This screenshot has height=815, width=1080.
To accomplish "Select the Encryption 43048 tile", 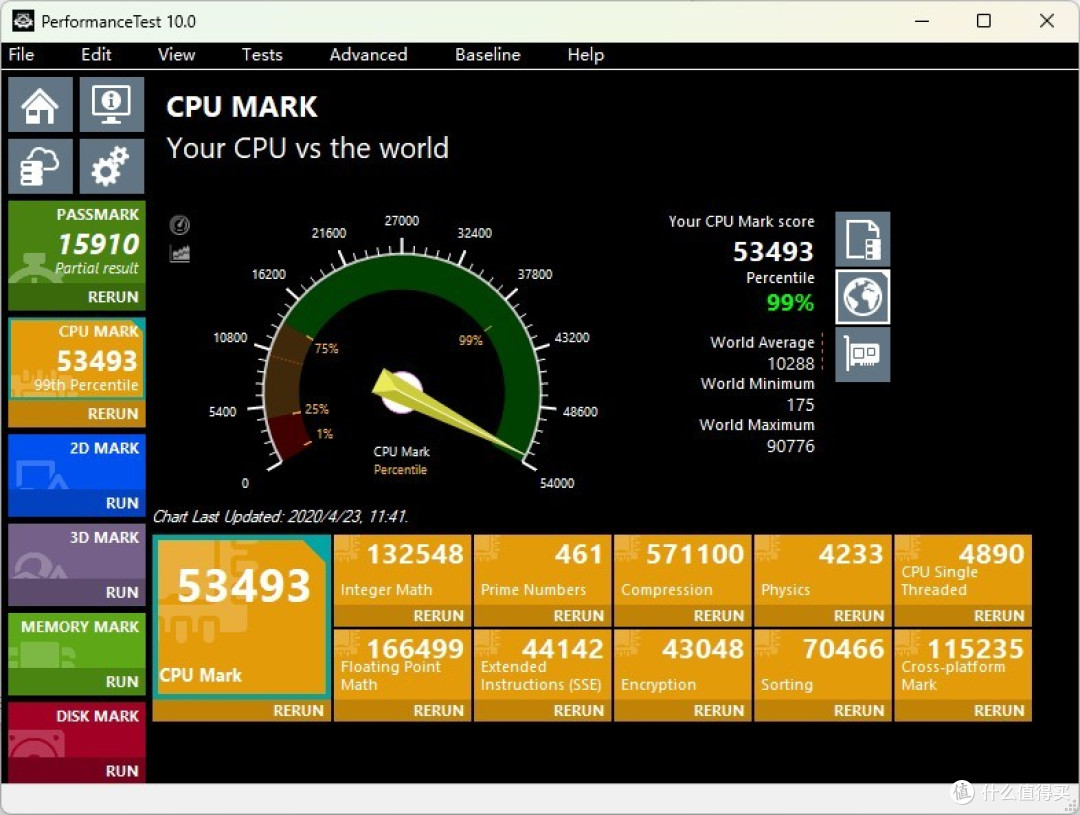I will (x=683, y=665).
